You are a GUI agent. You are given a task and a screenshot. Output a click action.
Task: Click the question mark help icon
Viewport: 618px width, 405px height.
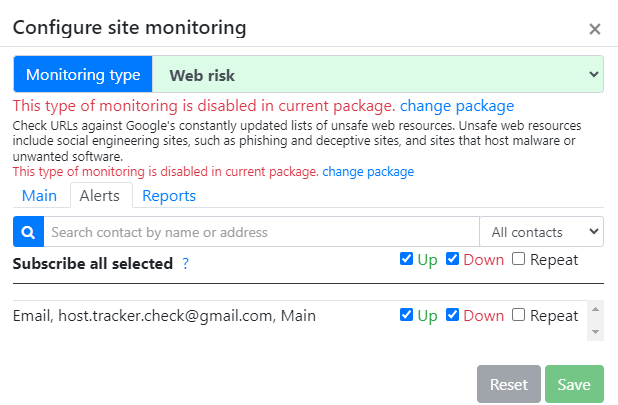tap(186, 263)
